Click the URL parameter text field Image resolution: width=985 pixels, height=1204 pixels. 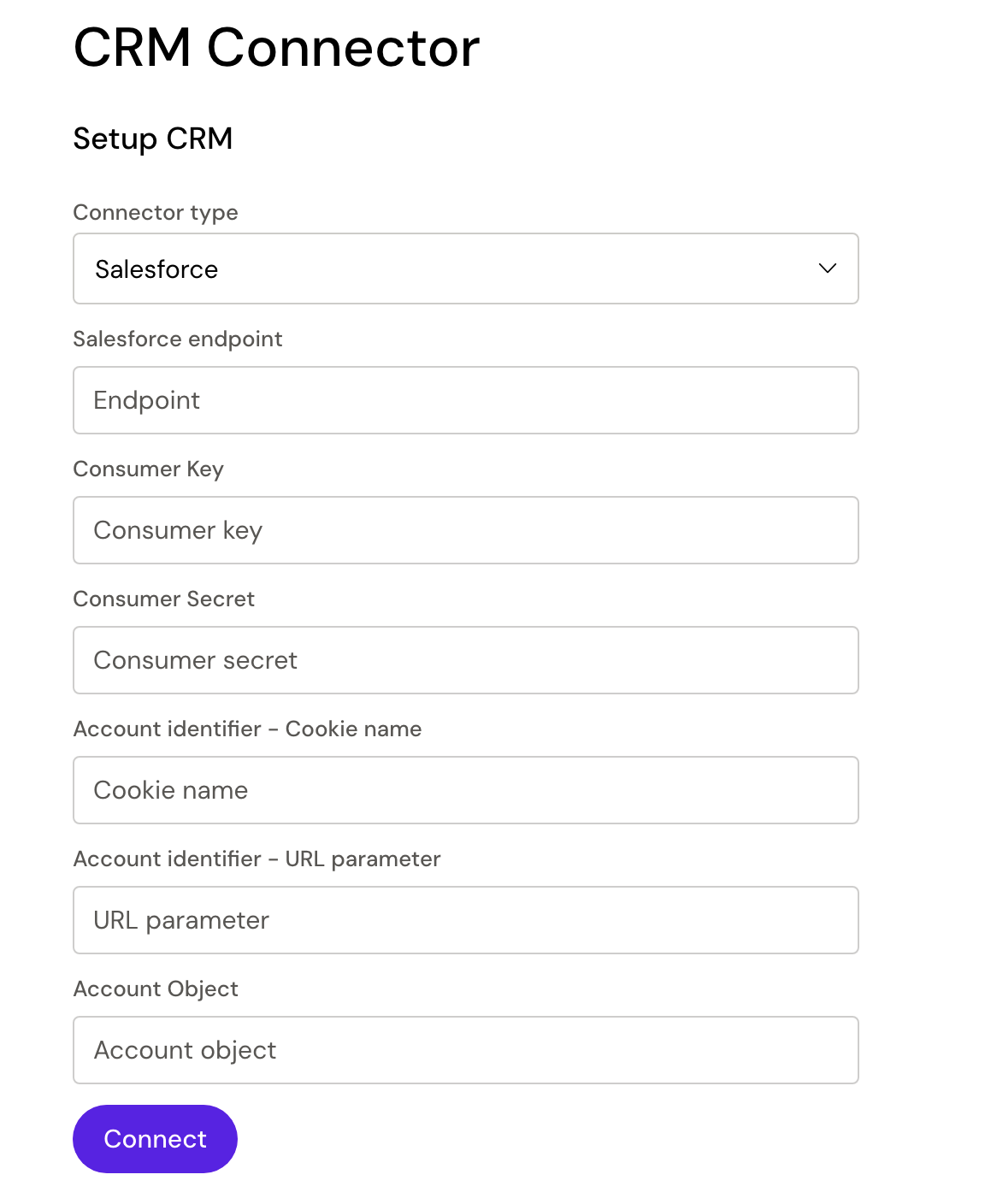pyautogui.click(x=465, y=920)
